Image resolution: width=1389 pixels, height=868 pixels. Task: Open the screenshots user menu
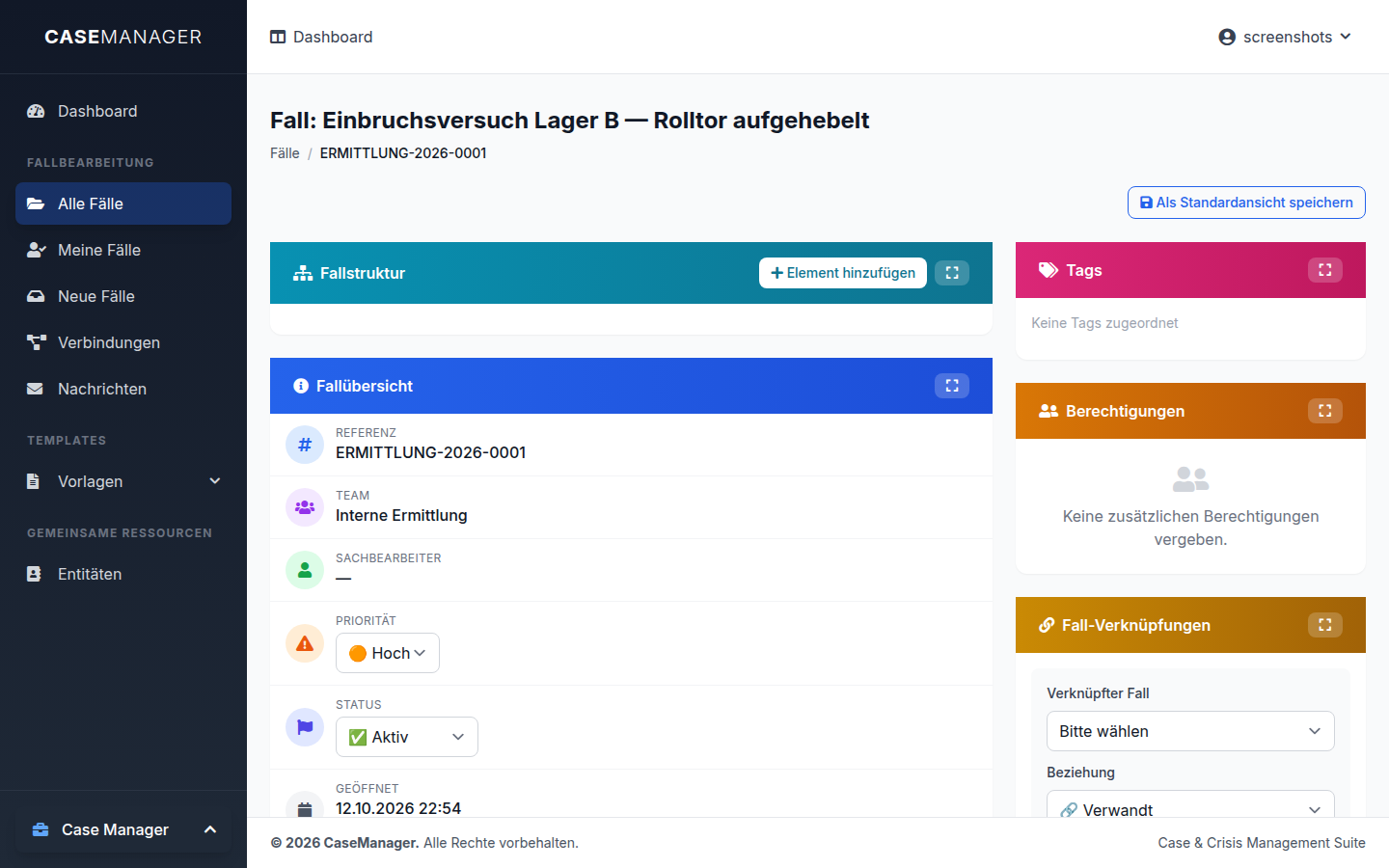click(1285, 37)
